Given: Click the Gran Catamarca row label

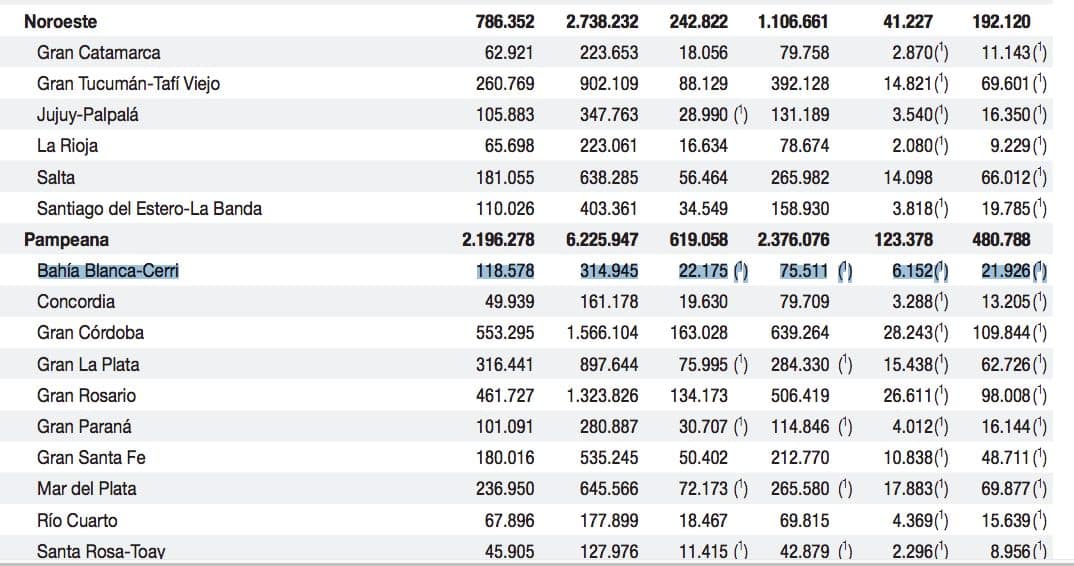Looking at the screenshot, I should (x=99, y=53).
